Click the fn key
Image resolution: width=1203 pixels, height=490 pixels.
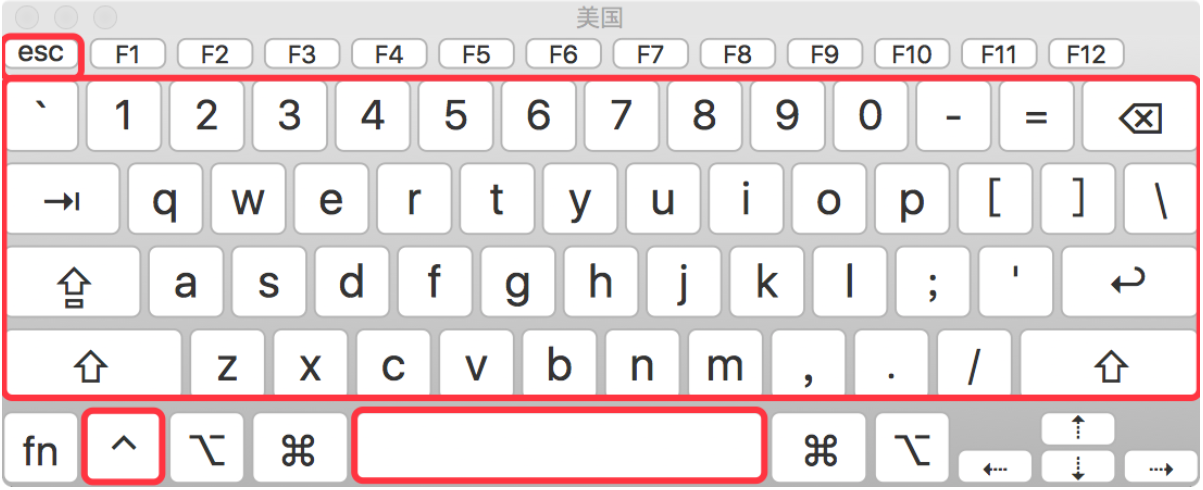click(x=41, y=448)
